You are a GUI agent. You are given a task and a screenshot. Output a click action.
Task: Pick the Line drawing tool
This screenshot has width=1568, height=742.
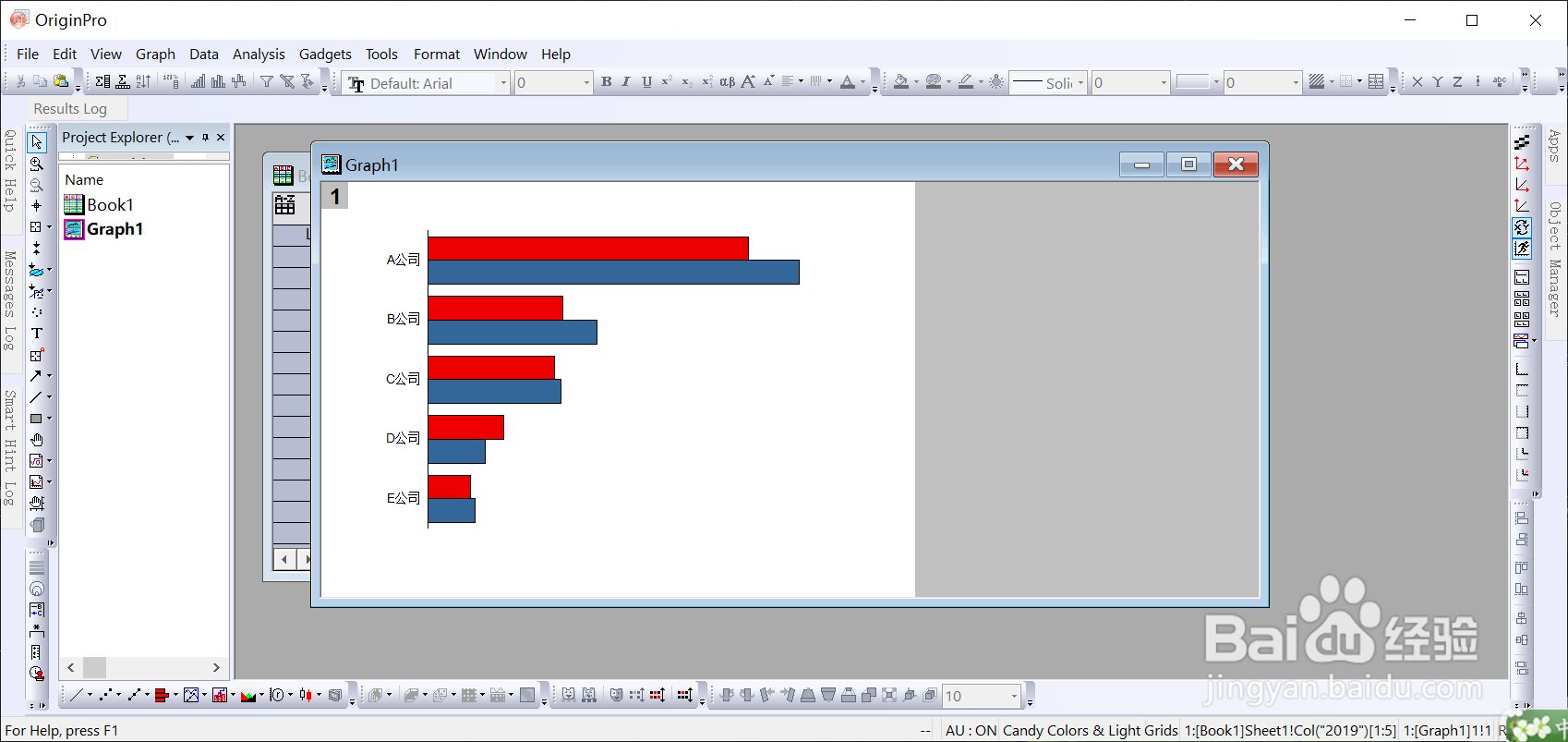[36, 397]
